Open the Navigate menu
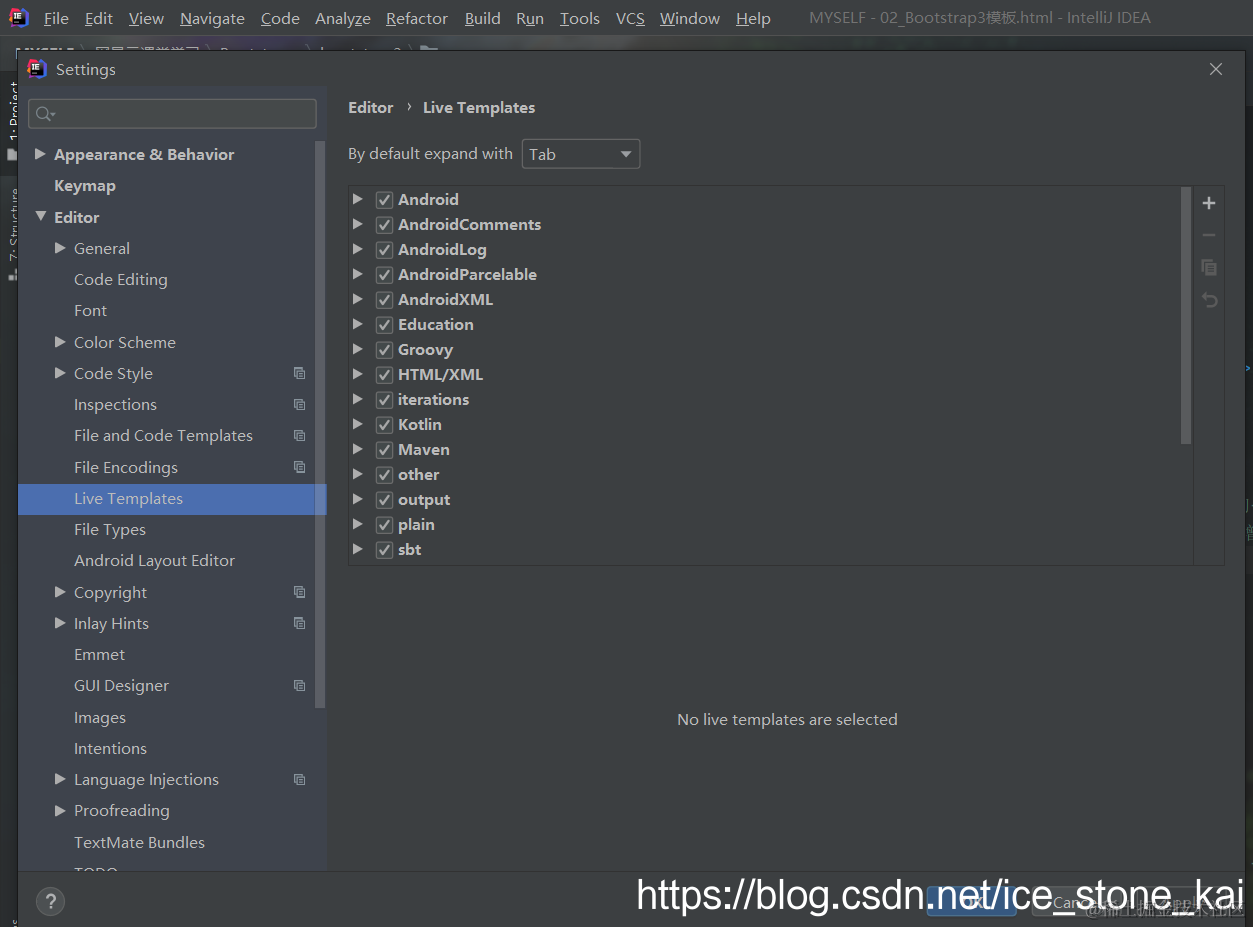 click(212, 18)
